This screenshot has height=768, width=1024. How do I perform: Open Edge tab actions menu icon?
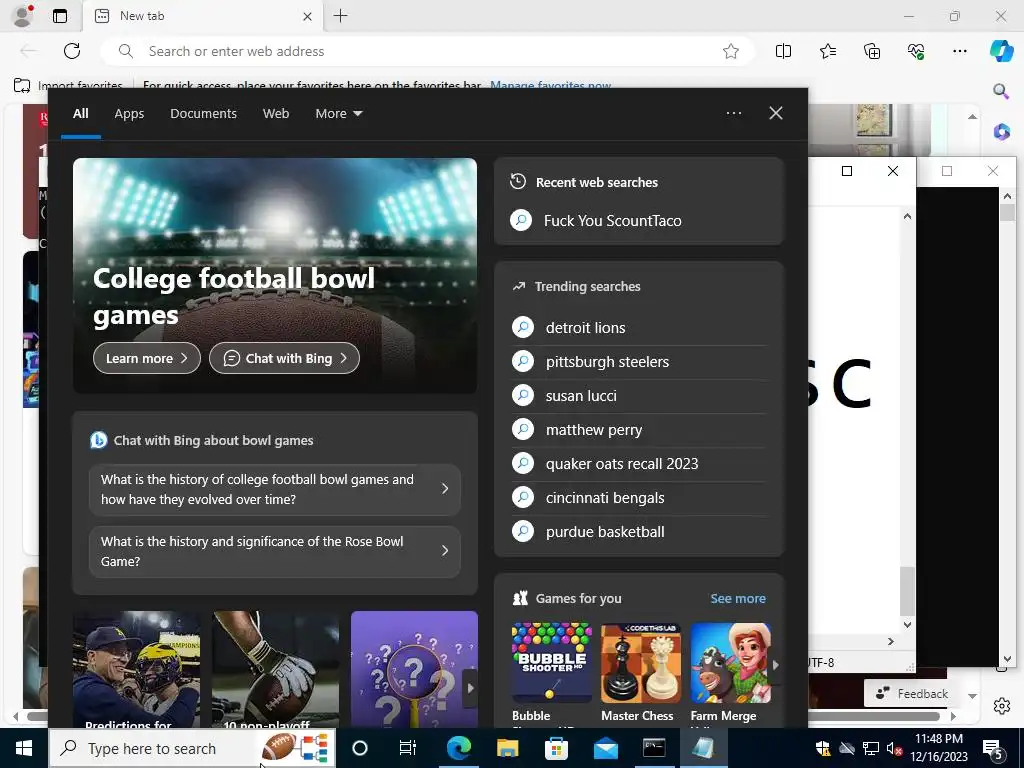coord(60,16)
